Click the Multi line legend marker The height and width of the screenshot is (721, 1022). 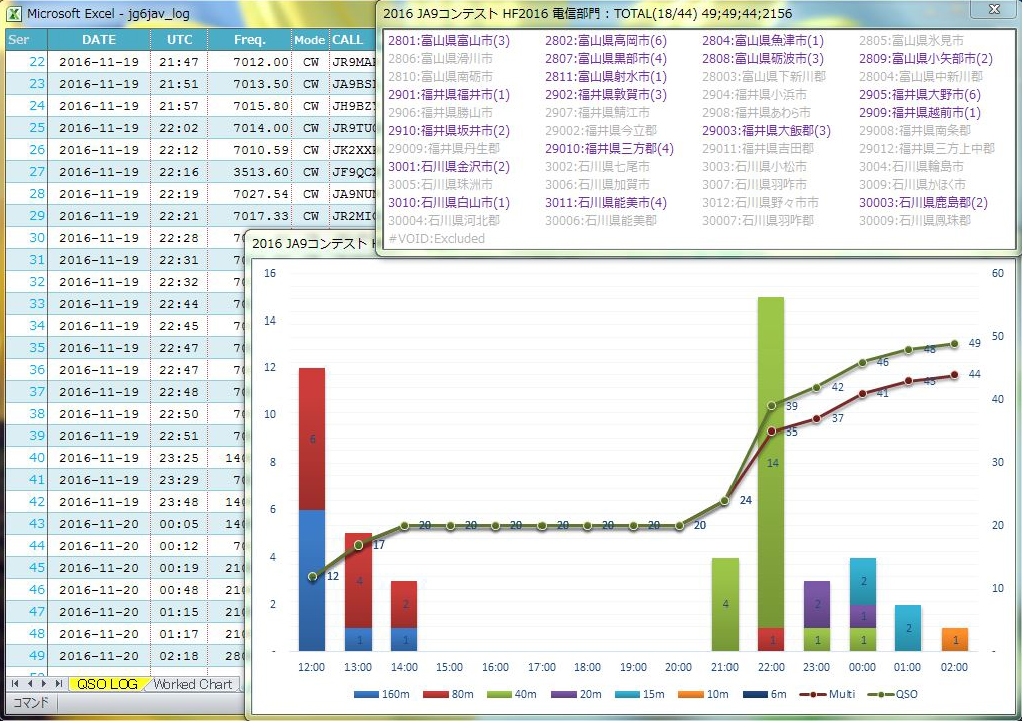click(x=814, y=694)
